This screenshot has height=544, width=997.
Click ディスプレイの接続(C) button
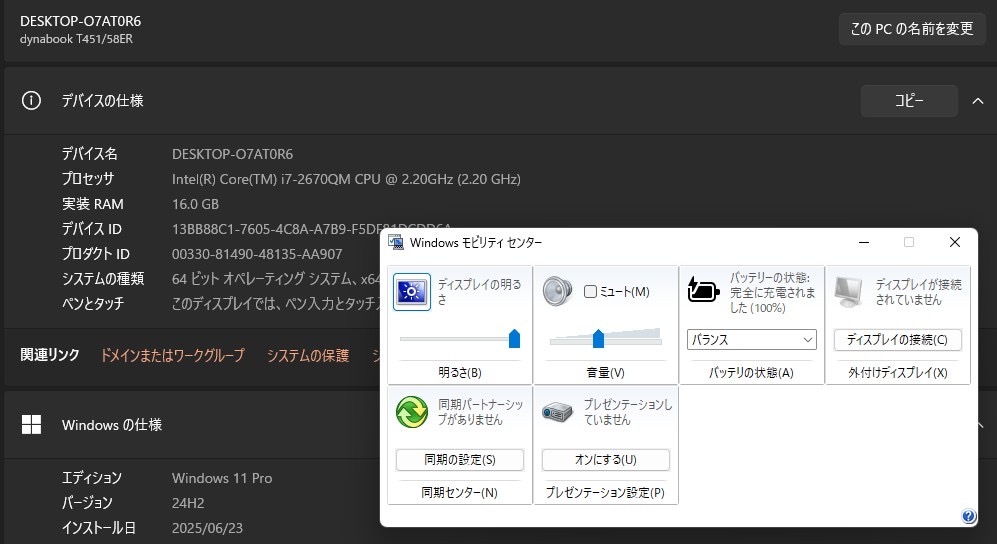point(897,339)
